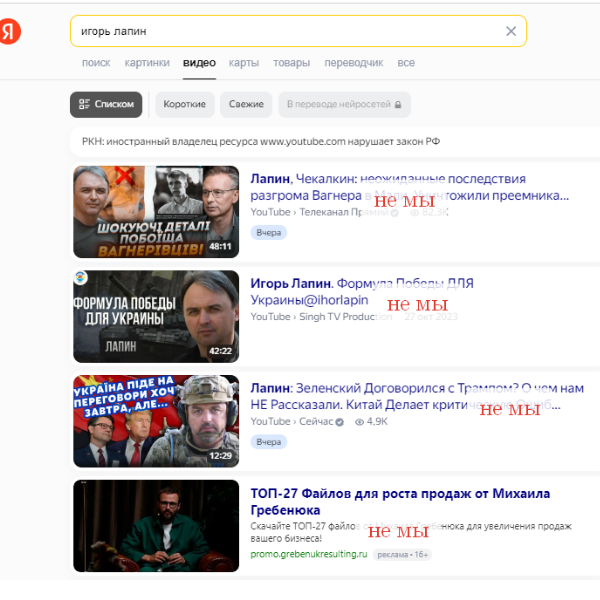Click 'Вчера' tag under Лапин, Чекалкин video
Image resolution: width=600 pixels, height=600 pixels.
269,233
